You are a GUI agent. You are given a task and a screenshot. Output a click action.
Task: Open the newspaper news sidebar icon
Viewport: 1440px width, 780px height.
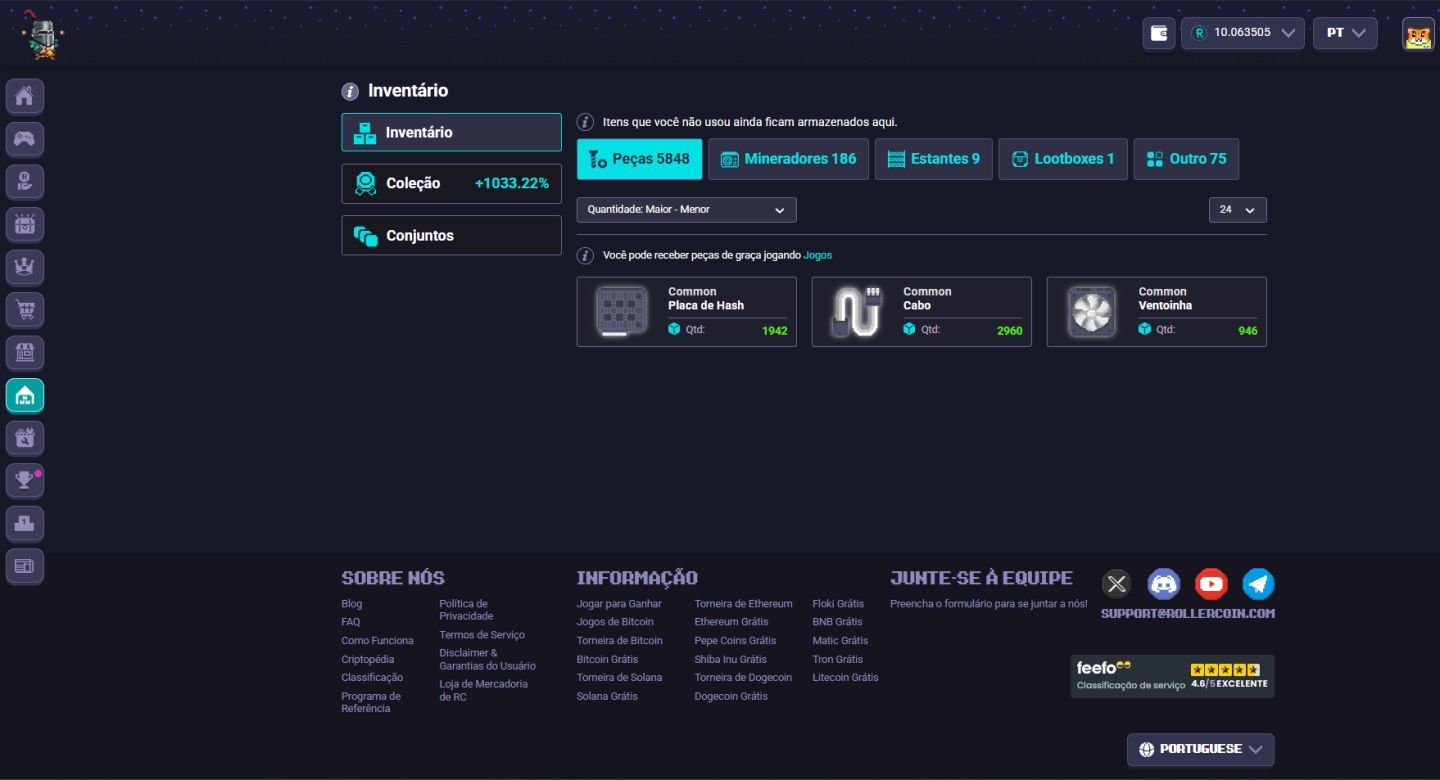point(25,566)
